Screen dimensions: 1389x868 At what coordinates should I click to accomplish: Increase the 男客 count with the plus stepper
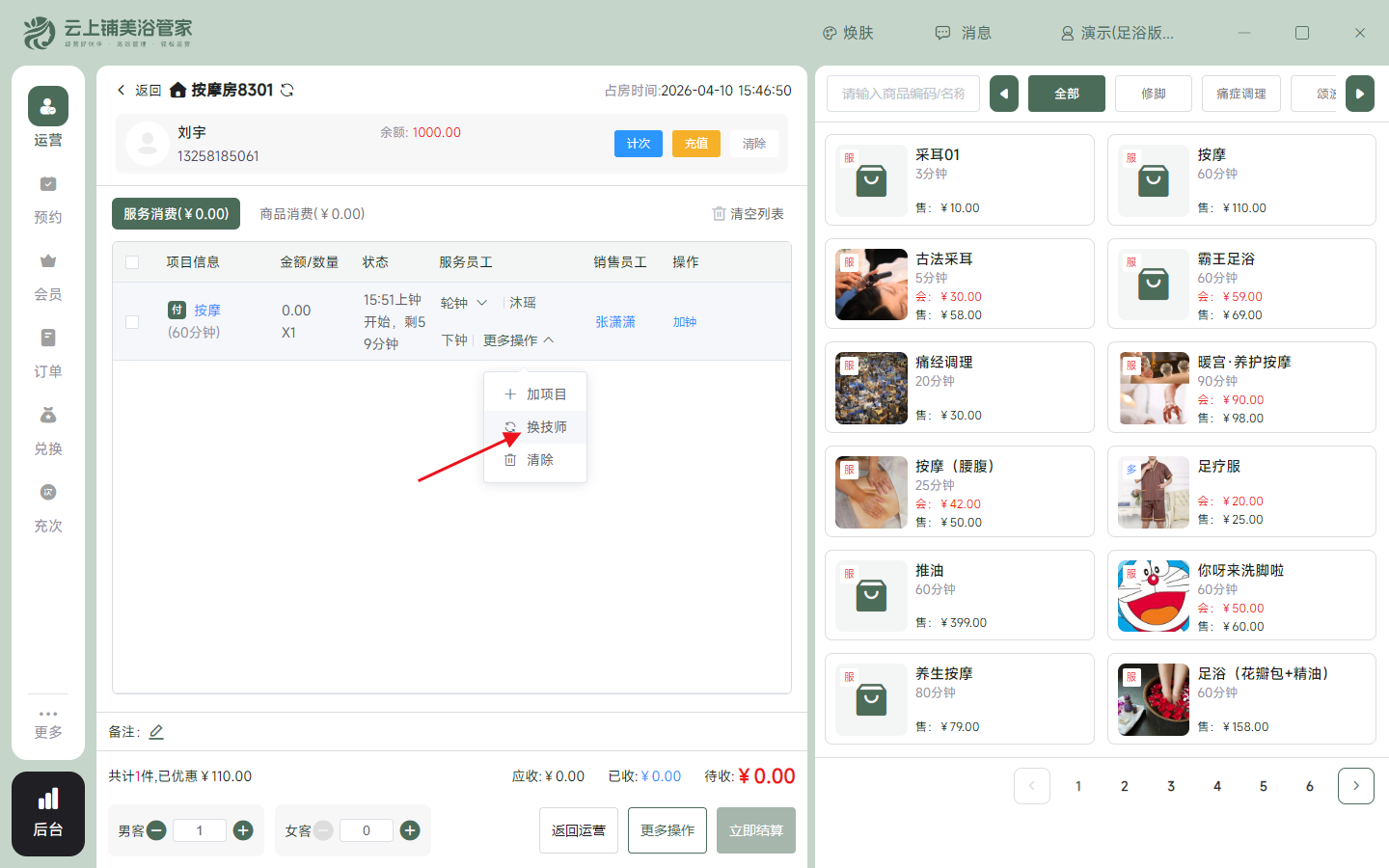(x=242, y=830)
